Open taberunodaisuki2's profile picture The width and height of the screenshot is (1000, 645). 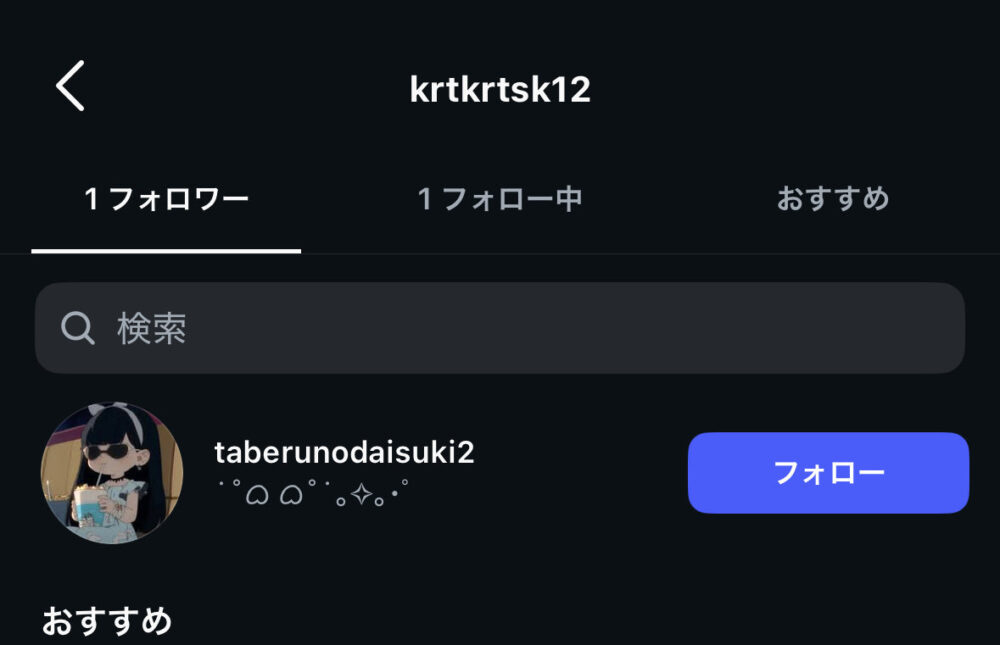click(112, 473)
